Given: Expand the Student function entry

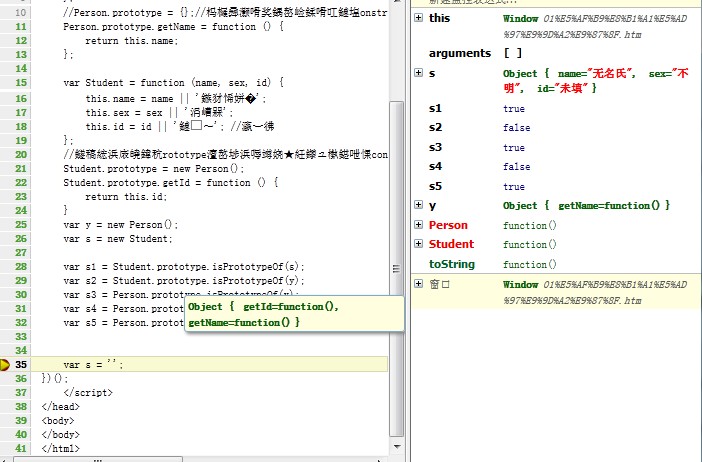Looking at the screenshot, I should (x=419, y=244).
